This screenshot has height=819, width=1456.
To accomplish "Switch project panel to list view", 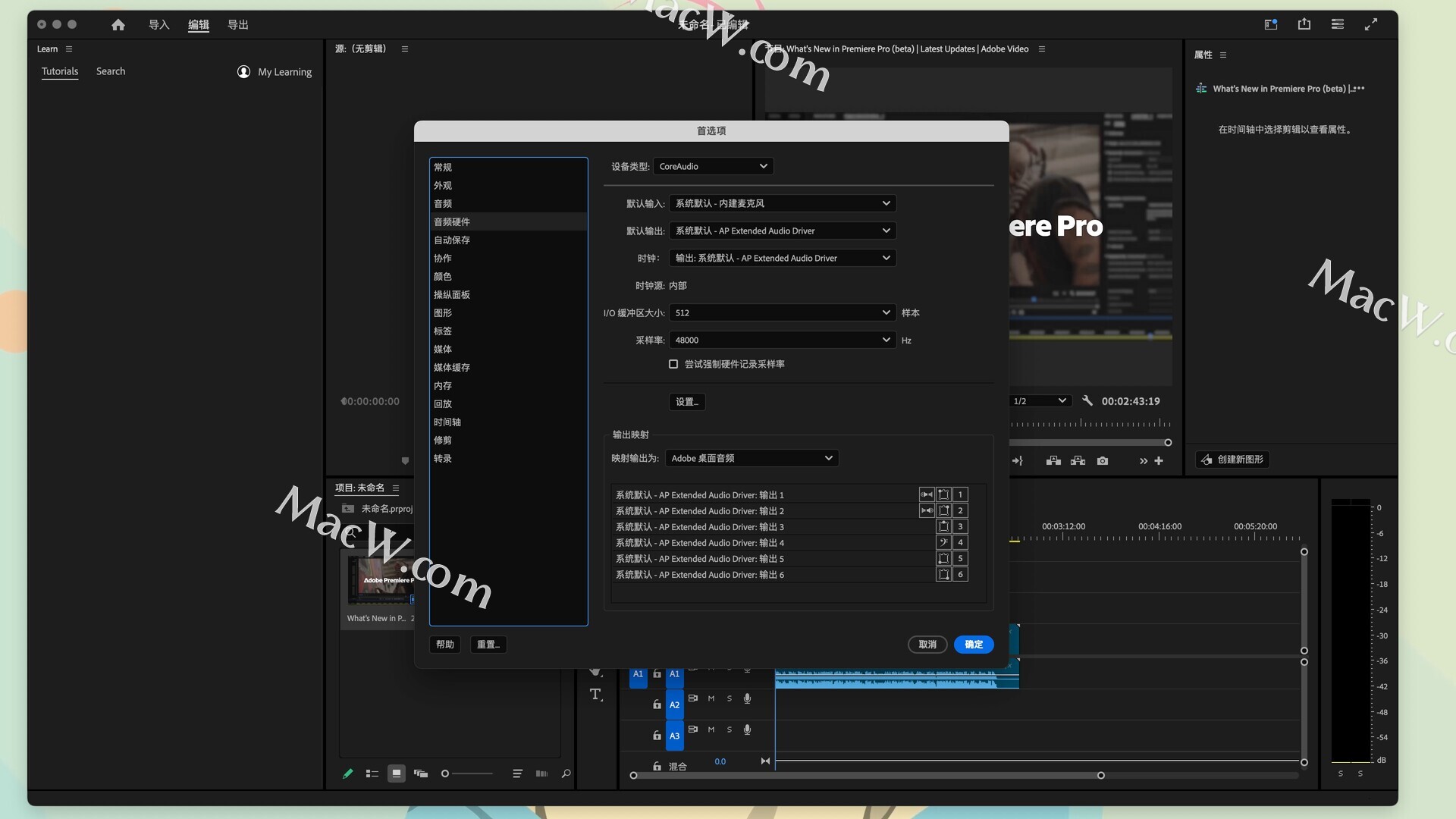I will point(372,773).
